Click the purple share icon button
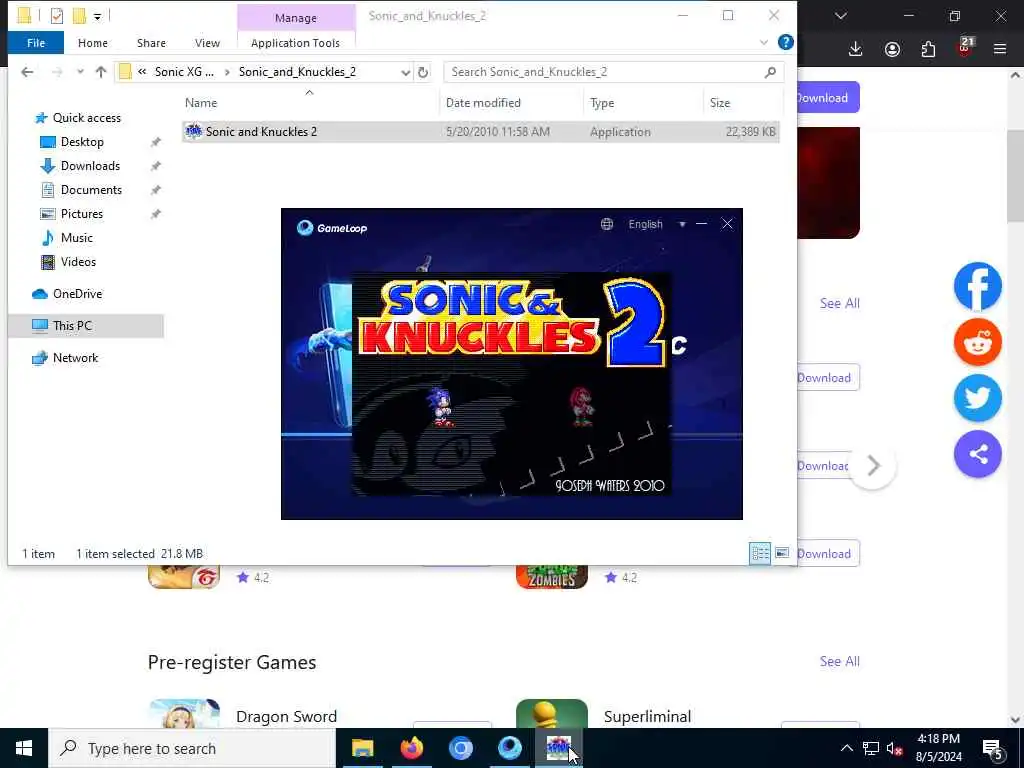The image size is (1024, 768). 978,454
